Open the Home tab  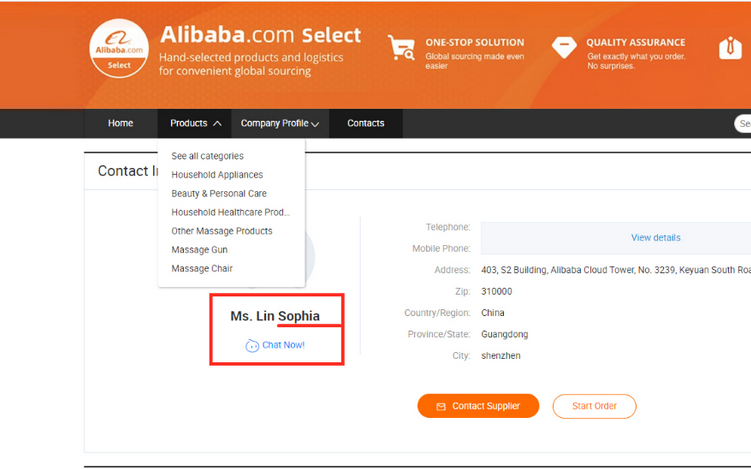(120, 124)
